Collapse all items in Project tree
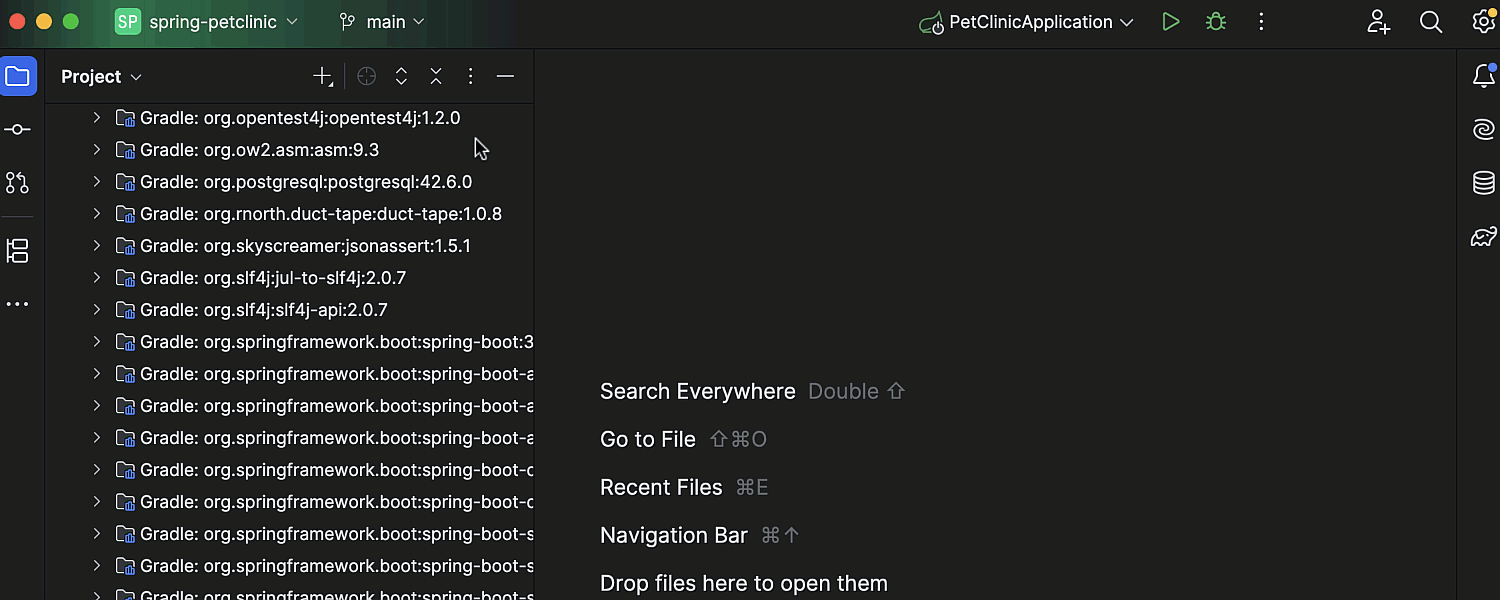The width and height of the screenshot is (1500, 600). (436, 76)
